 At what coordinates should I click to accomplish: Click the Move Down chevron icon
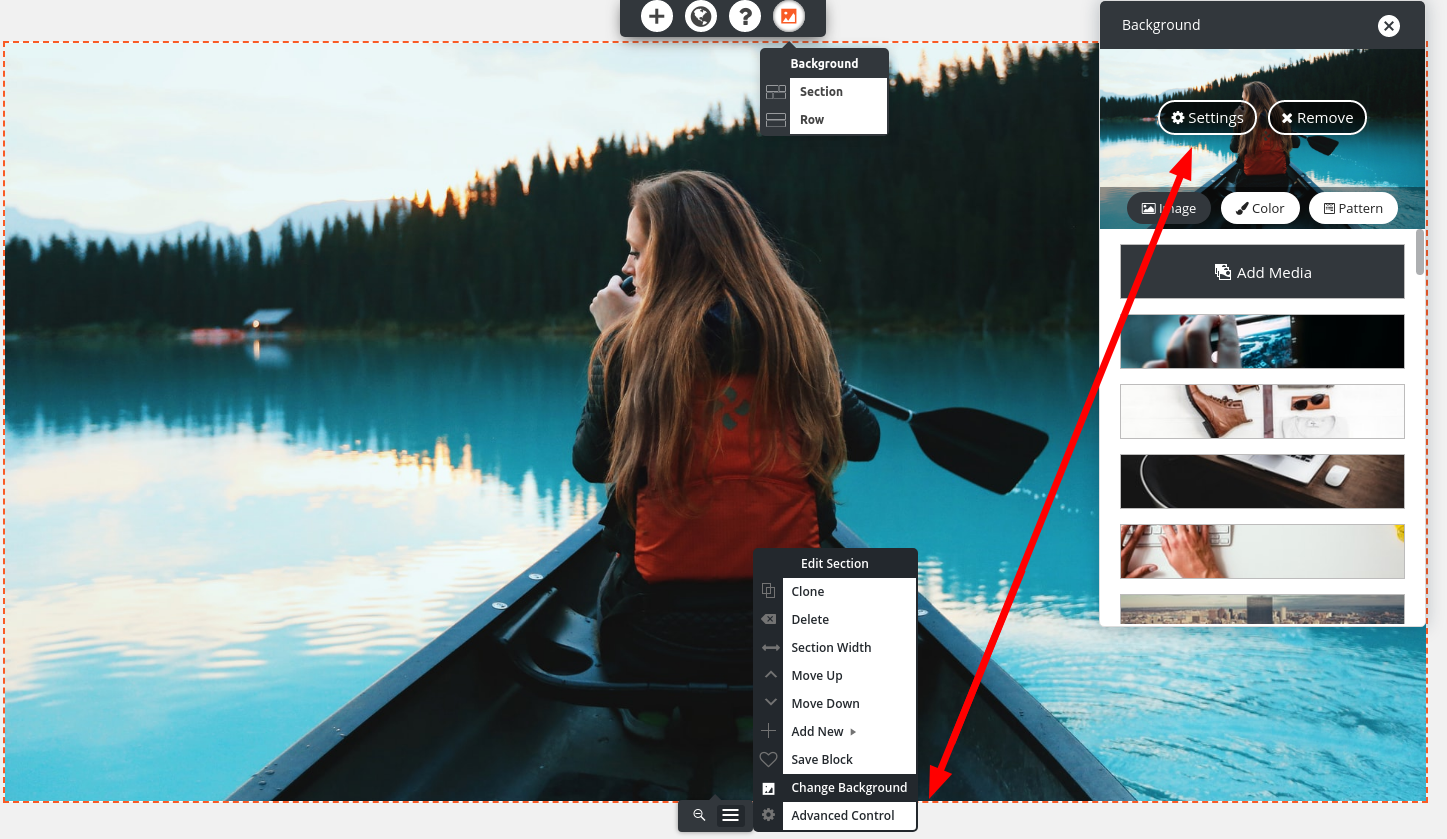770,703
